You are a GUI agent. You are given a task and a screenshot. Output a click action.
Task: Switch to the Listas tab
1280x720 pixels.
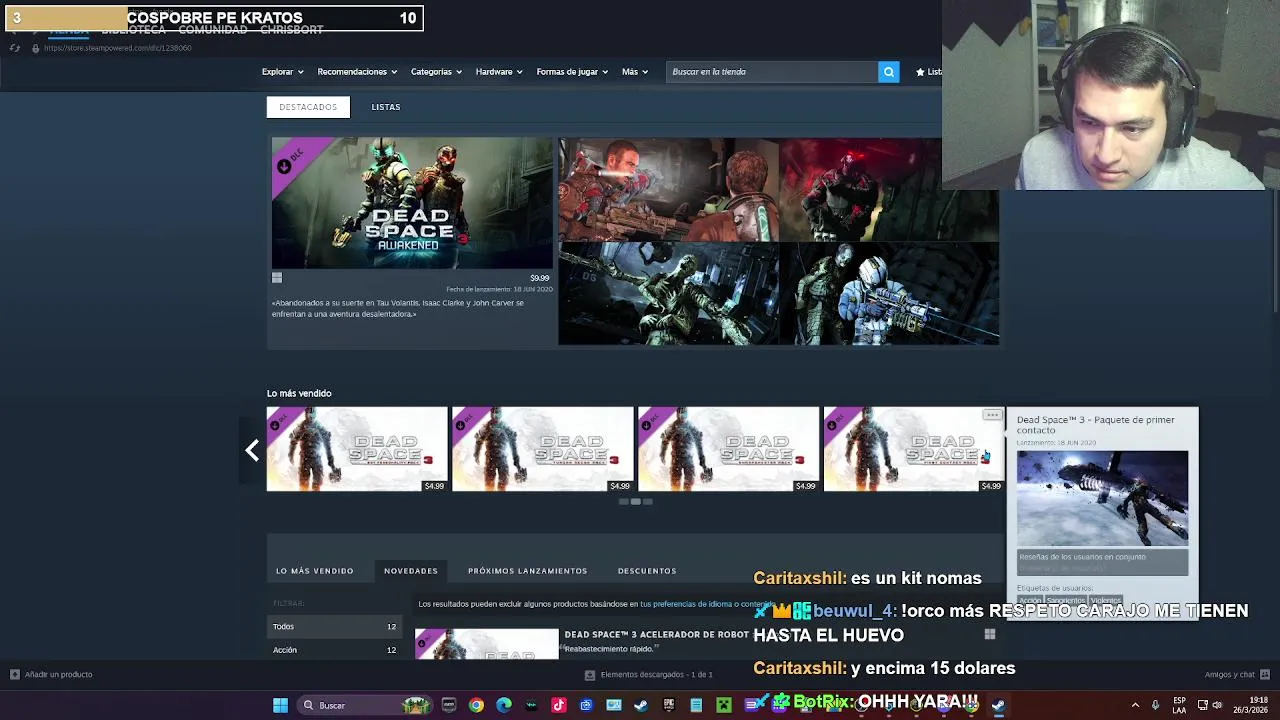[385, 107]
